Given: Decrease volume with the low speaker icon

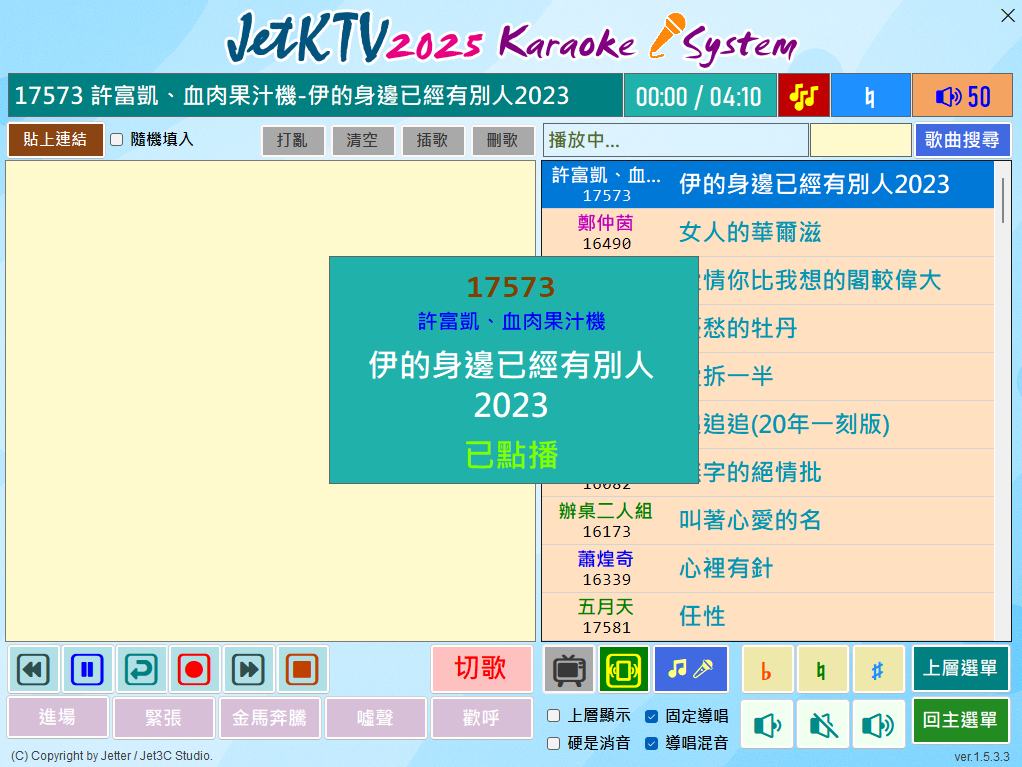Looking at the screenshot, I should pos(767,725).
